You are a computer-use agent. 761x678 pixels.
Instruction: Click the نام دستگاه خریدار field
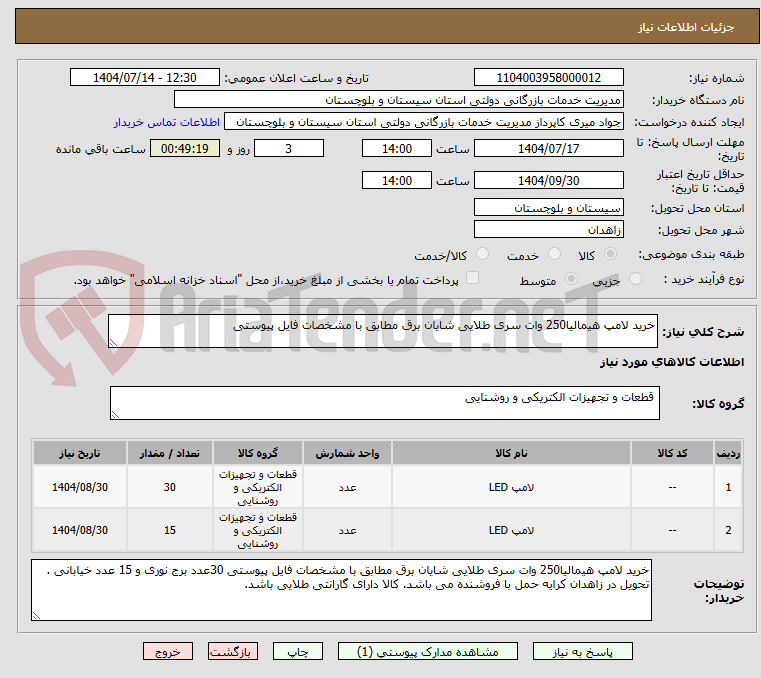pyautogui.click(x=398, y=100)
